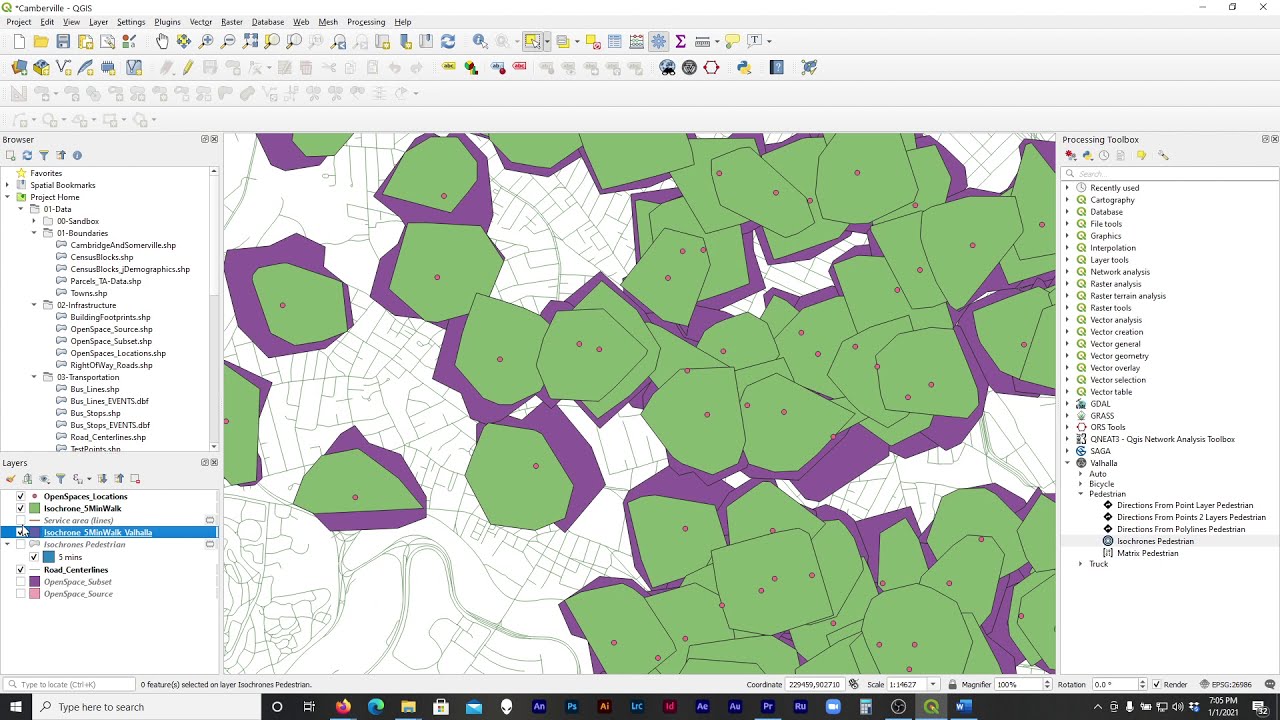Select the CensusBlocks.shp file in Browser

(x=101, y=257)
